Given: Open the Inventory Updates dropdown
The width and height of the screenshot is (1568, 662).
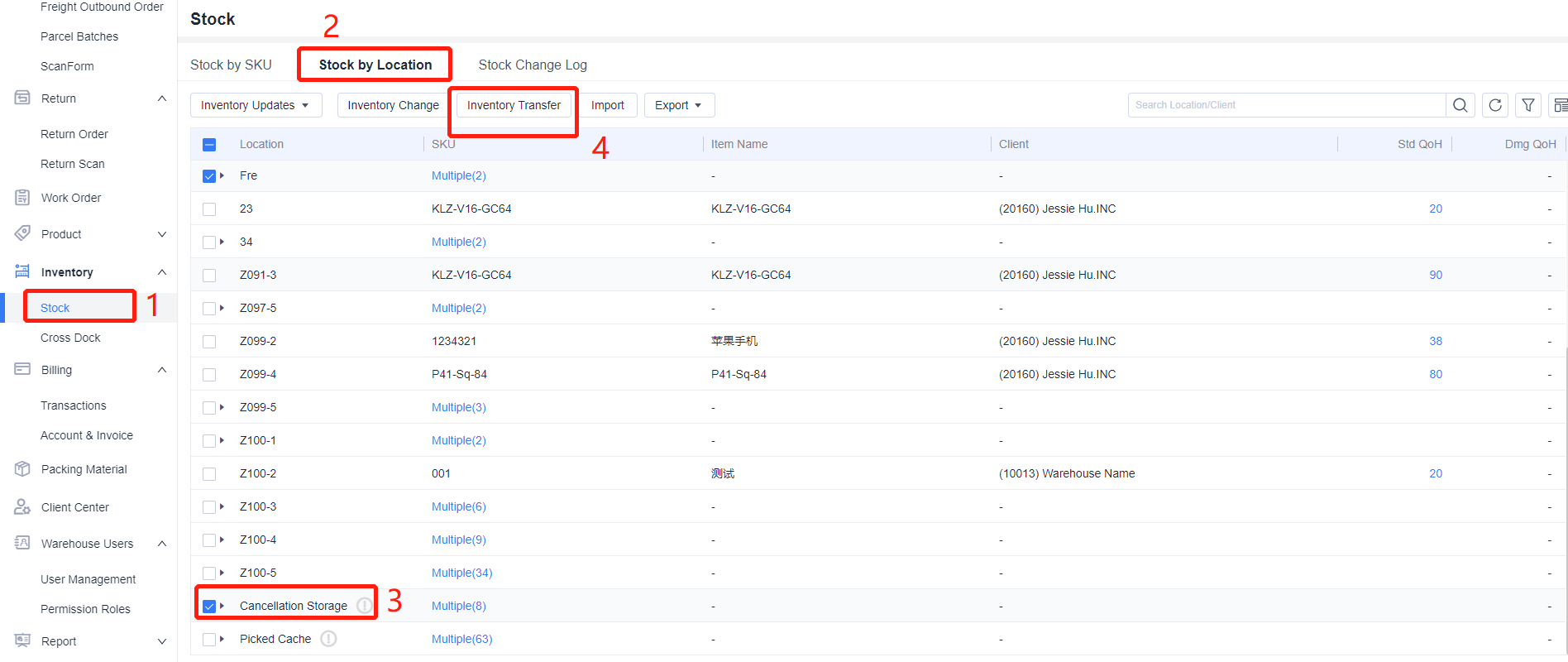Looking at the screenshot, I should [255, 105].
